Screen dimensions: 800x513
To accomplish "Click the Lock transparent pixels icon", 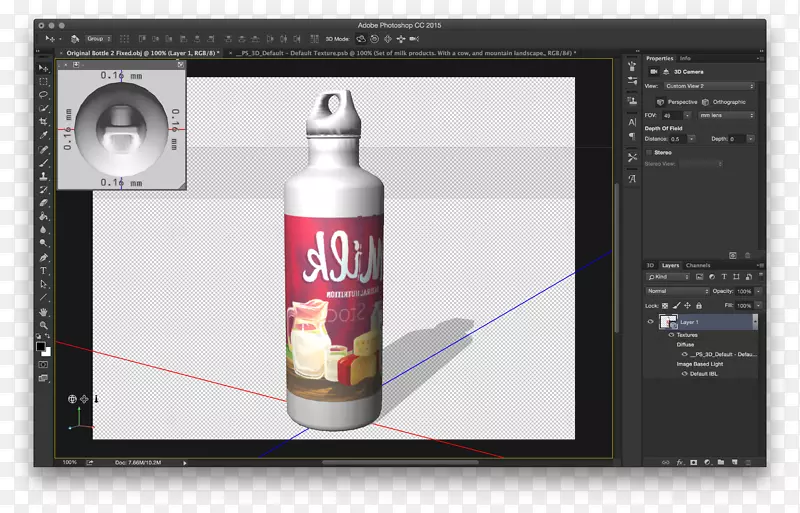I will 665,306.
